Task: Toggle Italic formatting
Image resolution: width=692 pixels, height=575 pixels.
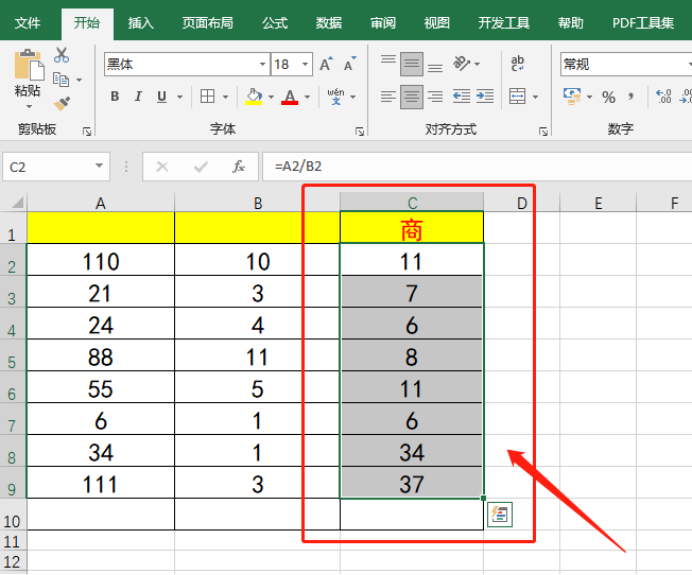Action: click(138, 96)
